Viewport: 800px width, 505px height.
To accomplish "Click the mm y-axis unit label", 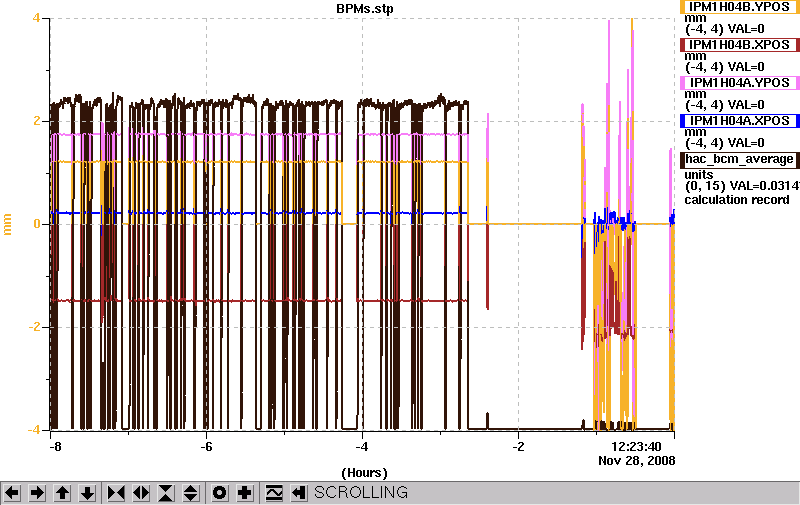I will 7,224.
